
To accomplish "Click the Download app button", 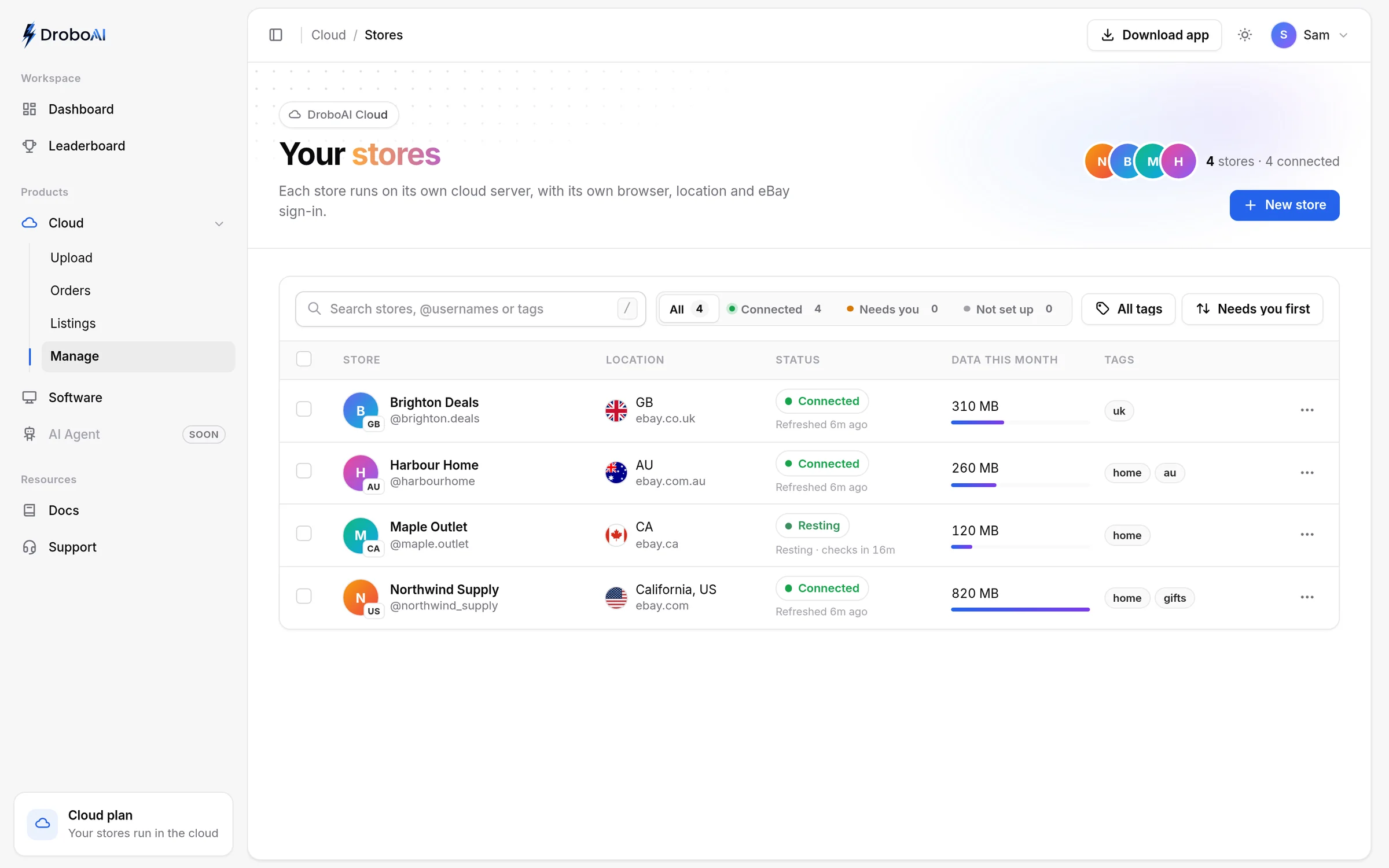I will 1154,35.
